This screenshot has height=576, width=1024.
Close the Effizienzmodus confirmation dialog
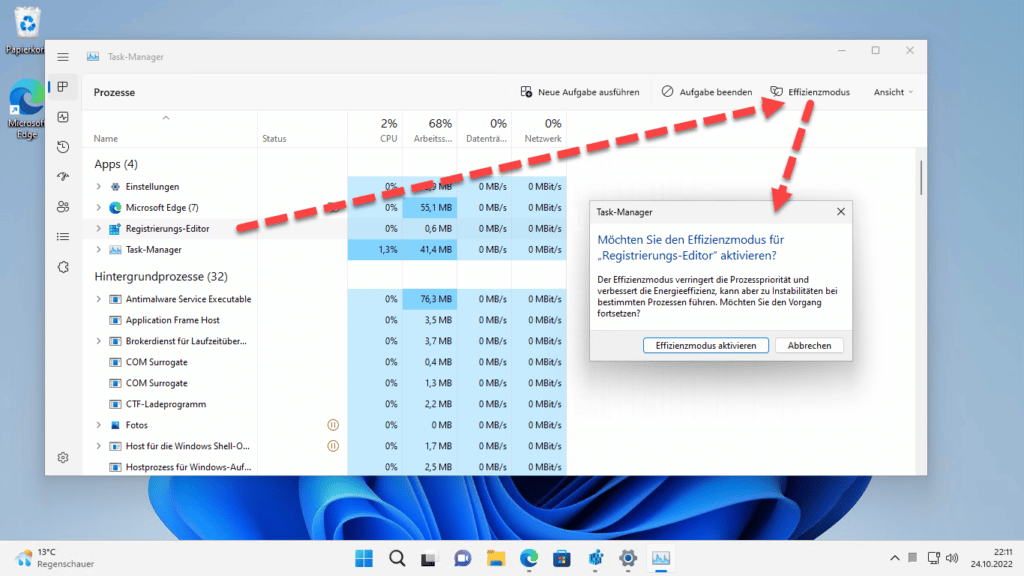(841, 212)
